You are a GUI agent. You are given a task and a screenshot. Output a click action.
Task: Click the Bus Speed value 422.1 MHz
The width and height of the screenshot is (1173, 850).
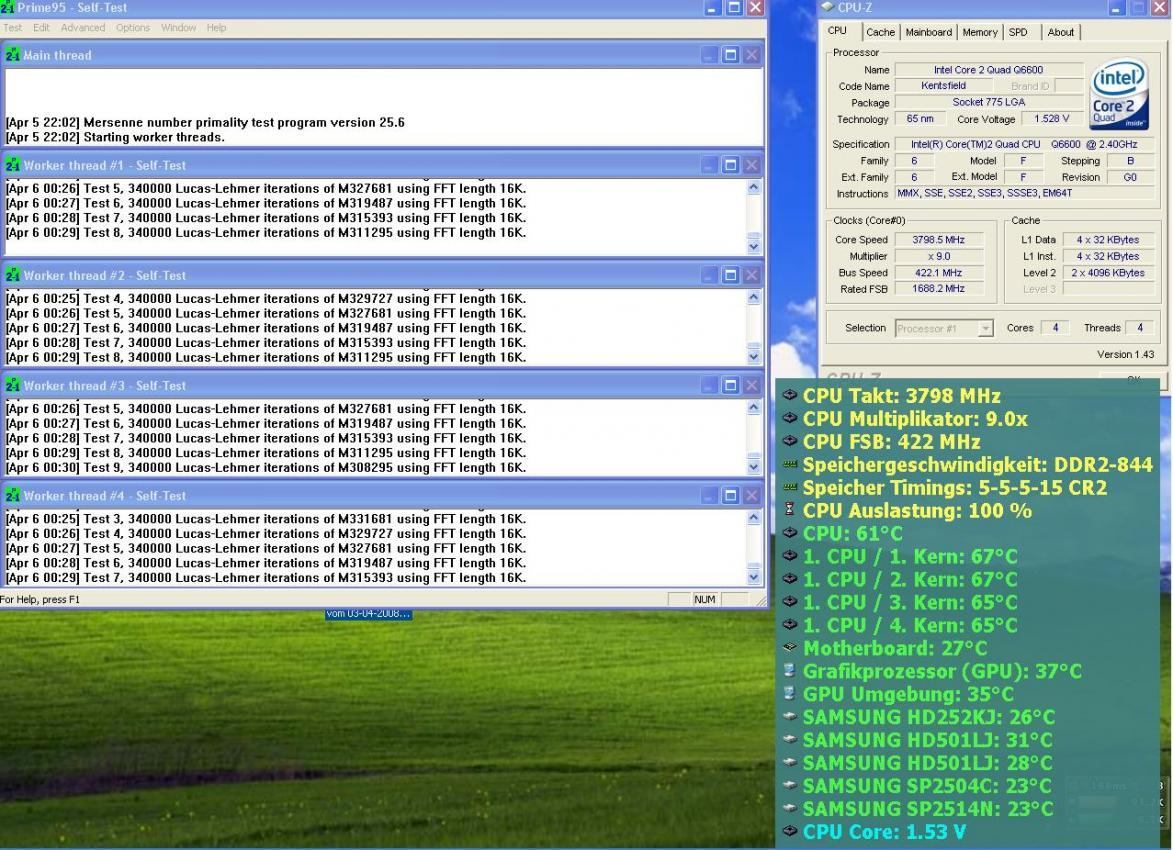click(x=938, y=272)
